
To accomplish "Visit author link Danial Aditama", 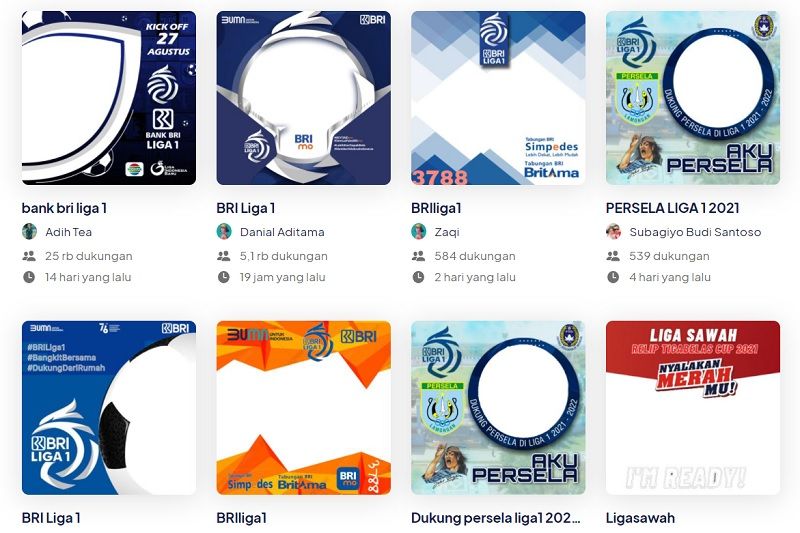I will 282,232.
